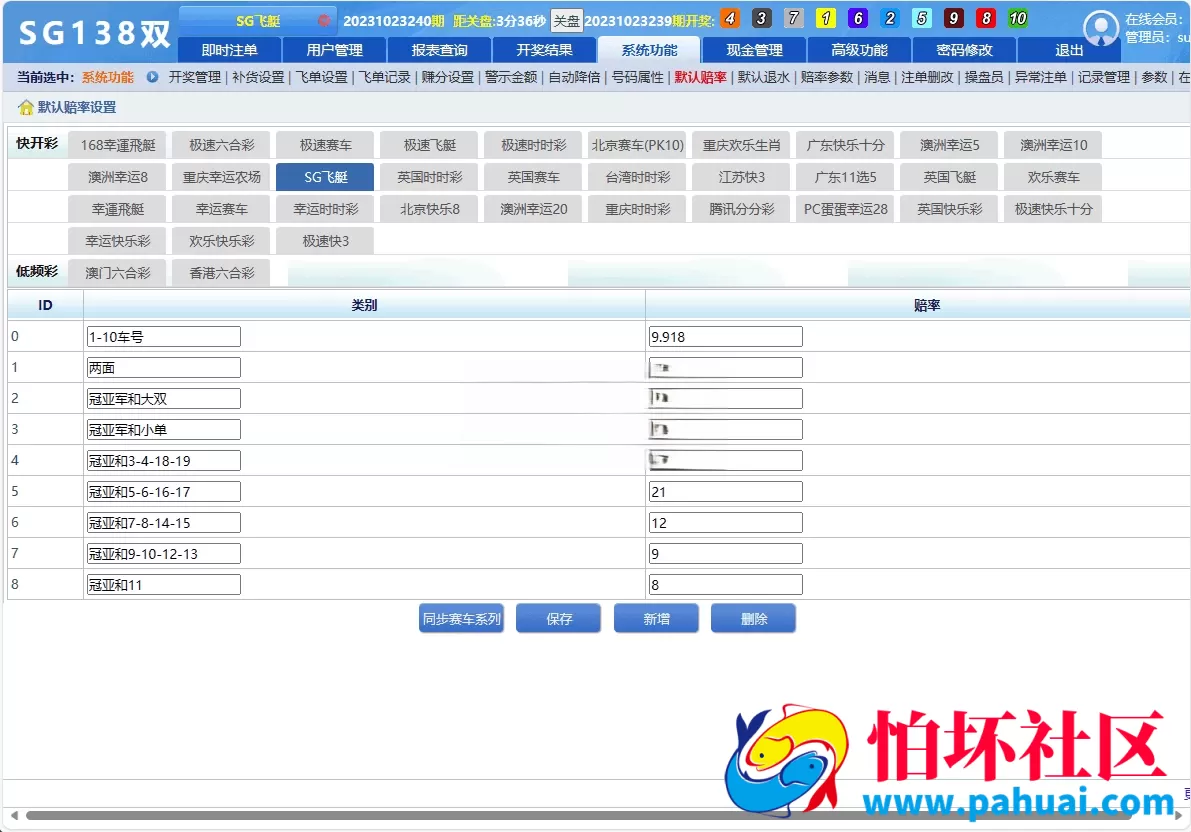This screenshot has height=832, width=1191.
Task: Click the 删除 button
Action: click(x=753, y=618)
